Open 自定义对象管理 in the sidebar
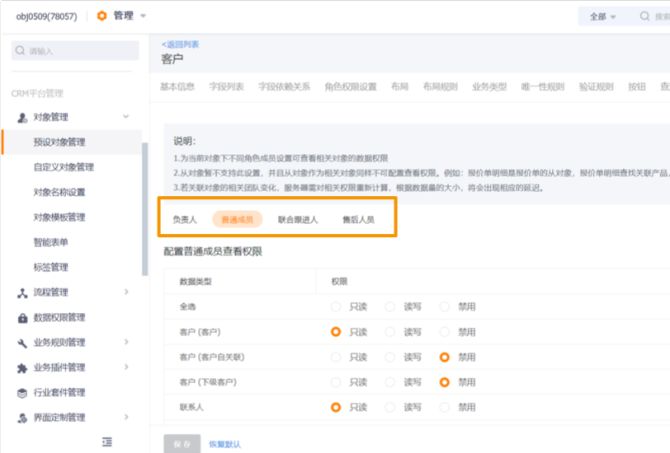670x453 pixels. 63,167
